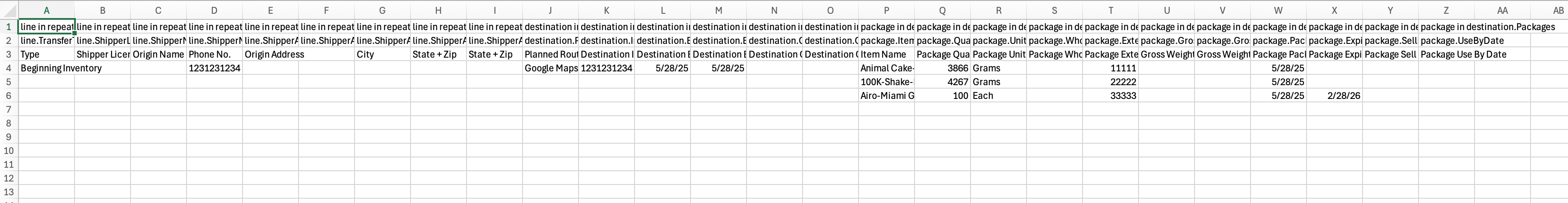Click the 'Each' unit cell
Viewport: 1568px width, 203px height.
[x=998, y=95]
